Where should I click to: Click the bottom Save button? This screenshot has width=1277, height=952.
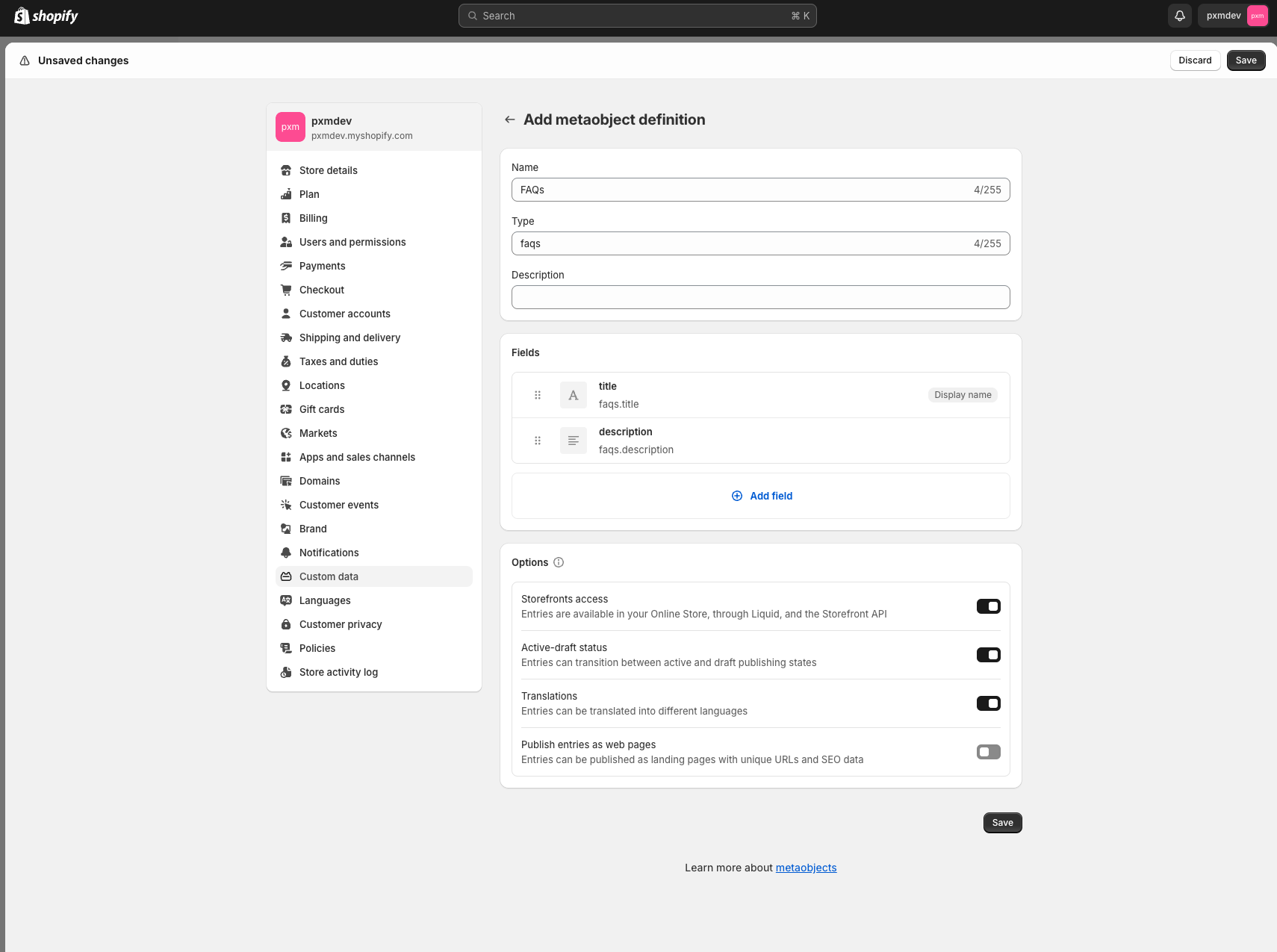pyautogui.click(x=1002, y=823)
